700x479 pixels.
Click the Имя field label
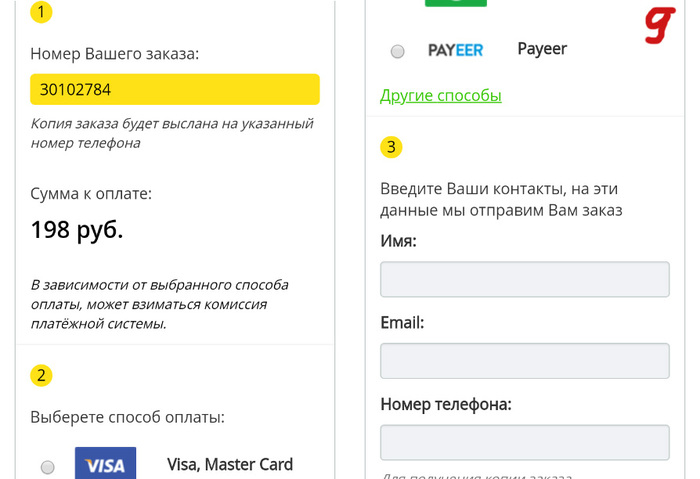[398, 241]
